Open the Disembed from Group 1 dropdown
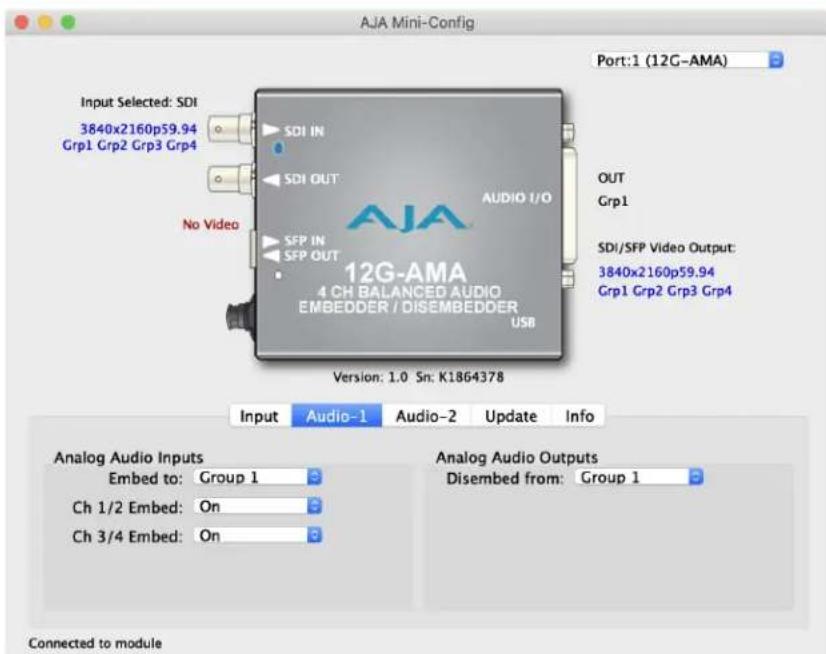The width and height of the screenshot is (826, 654). click(x=639, y=477)
